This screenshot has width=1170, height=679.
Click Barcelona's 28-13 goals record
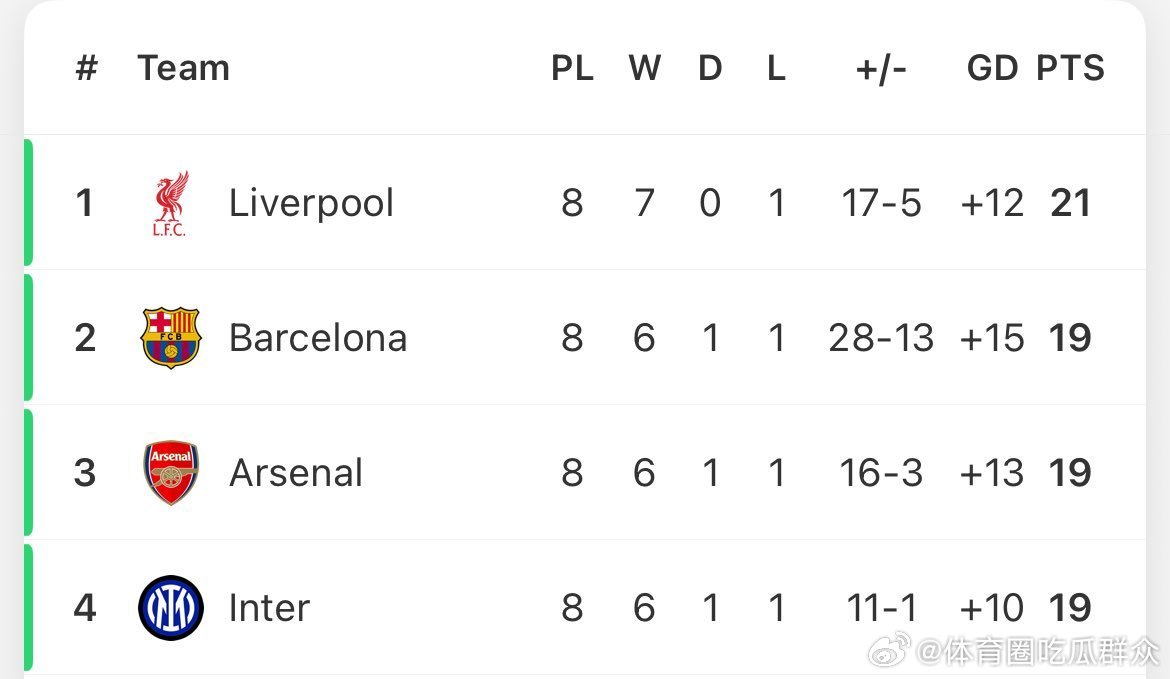(881, 338)
